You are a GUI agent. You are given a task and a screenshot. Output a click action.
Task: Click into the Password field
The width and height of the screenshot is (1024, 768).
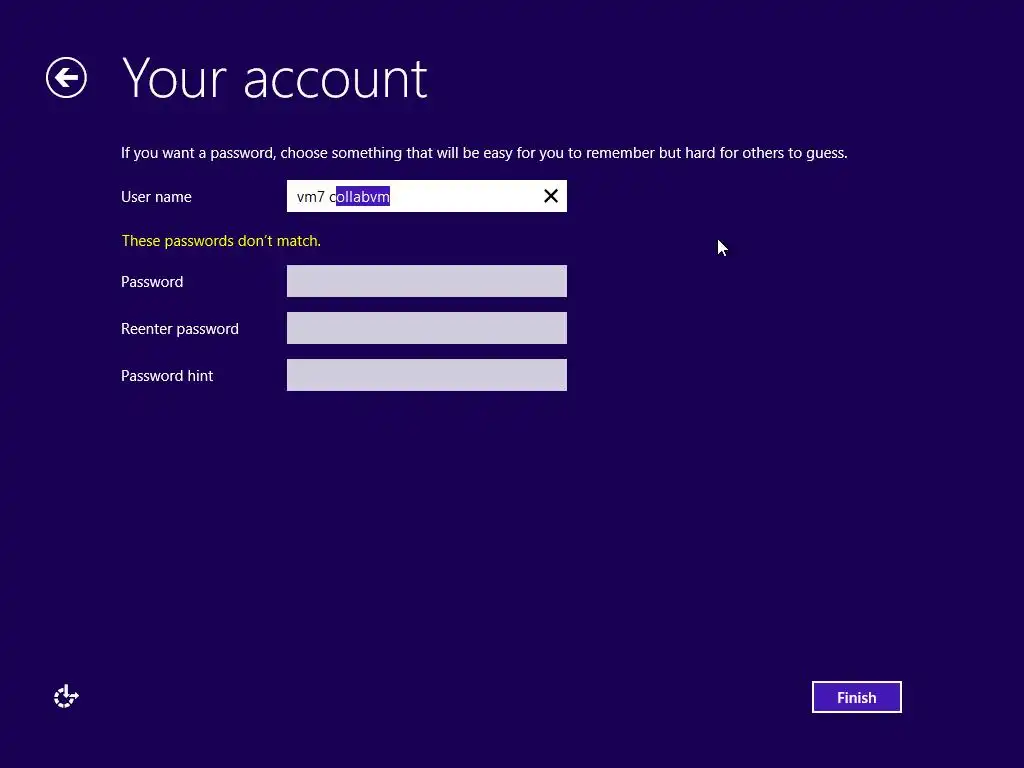point(426,281)
